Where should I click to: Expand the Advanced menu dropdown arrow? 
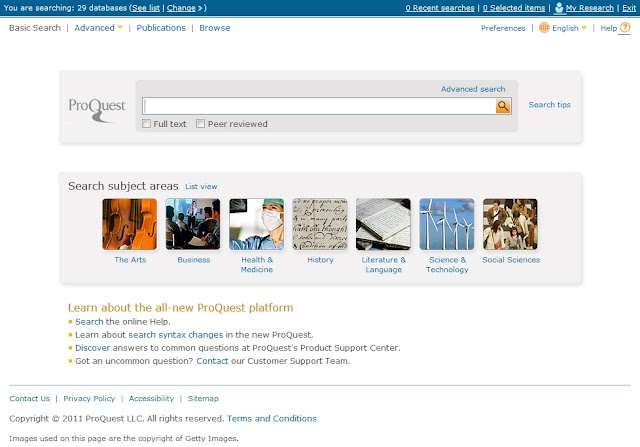point(120,27)
